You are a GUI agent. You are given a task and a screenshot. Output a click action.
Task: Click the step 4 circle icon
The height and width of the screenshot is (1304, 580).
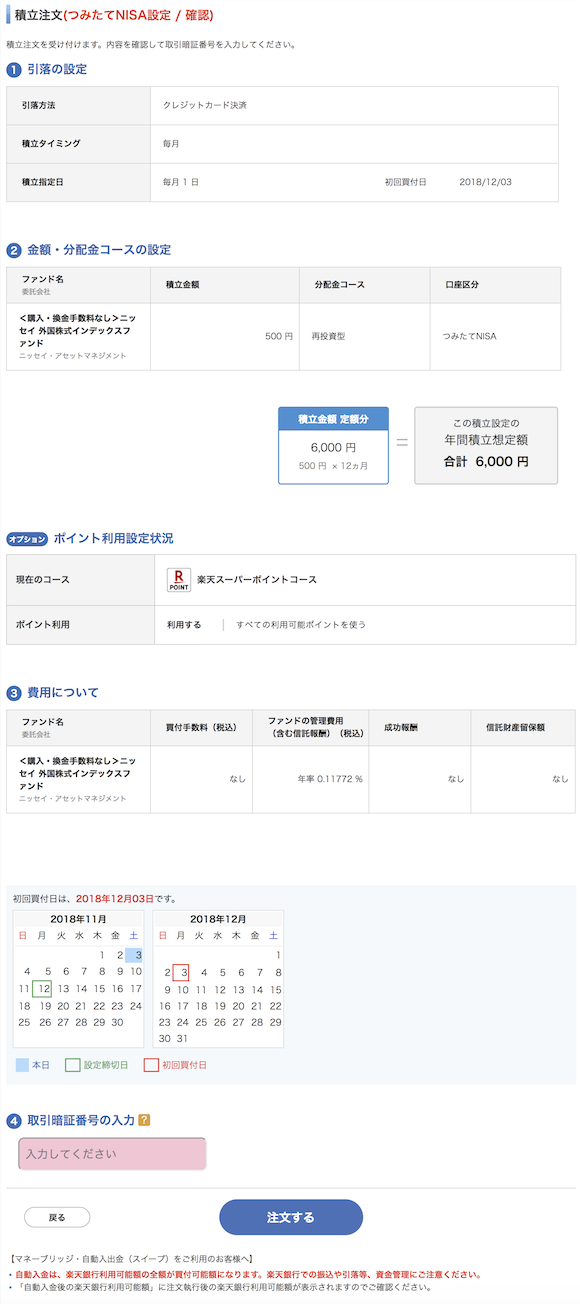[14, 1121]
